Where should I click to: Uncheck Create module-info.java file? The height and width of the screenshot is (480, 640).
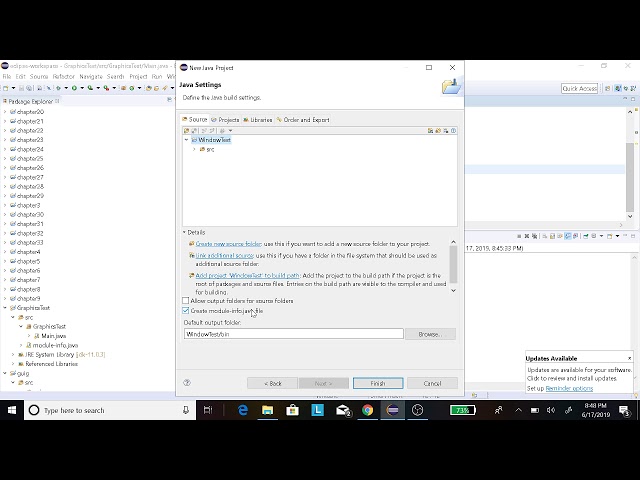pyautogui.click(x=186, y=311)
